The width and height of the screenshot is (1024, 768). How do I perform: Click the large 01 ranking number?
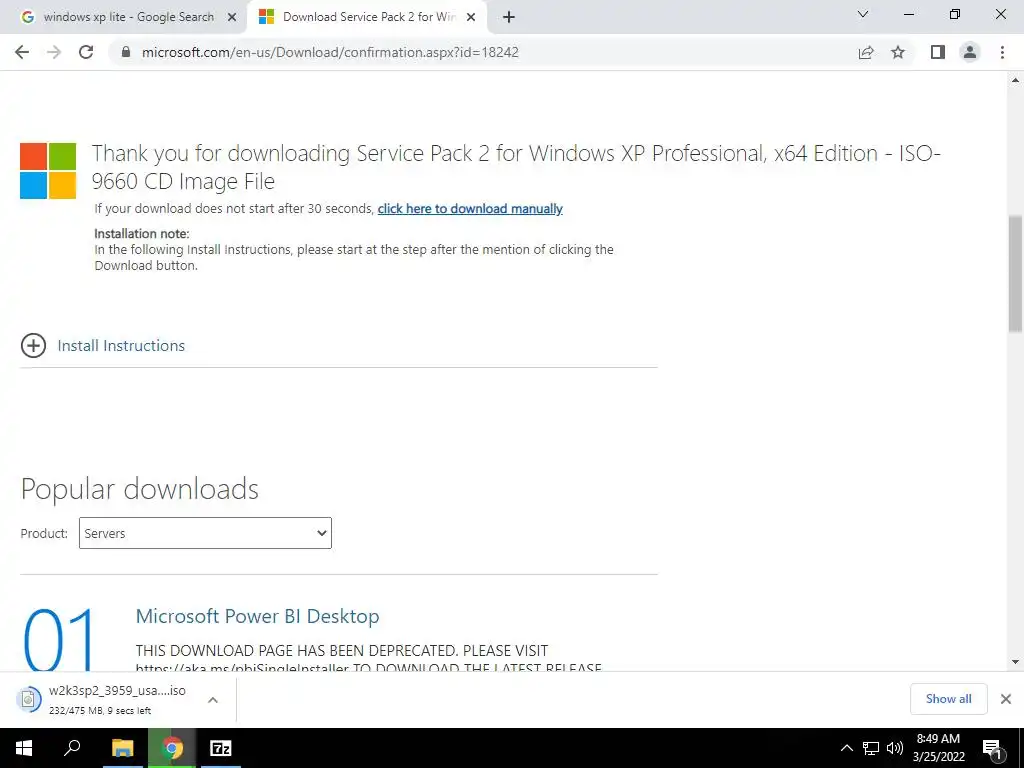tap(59, 639)
